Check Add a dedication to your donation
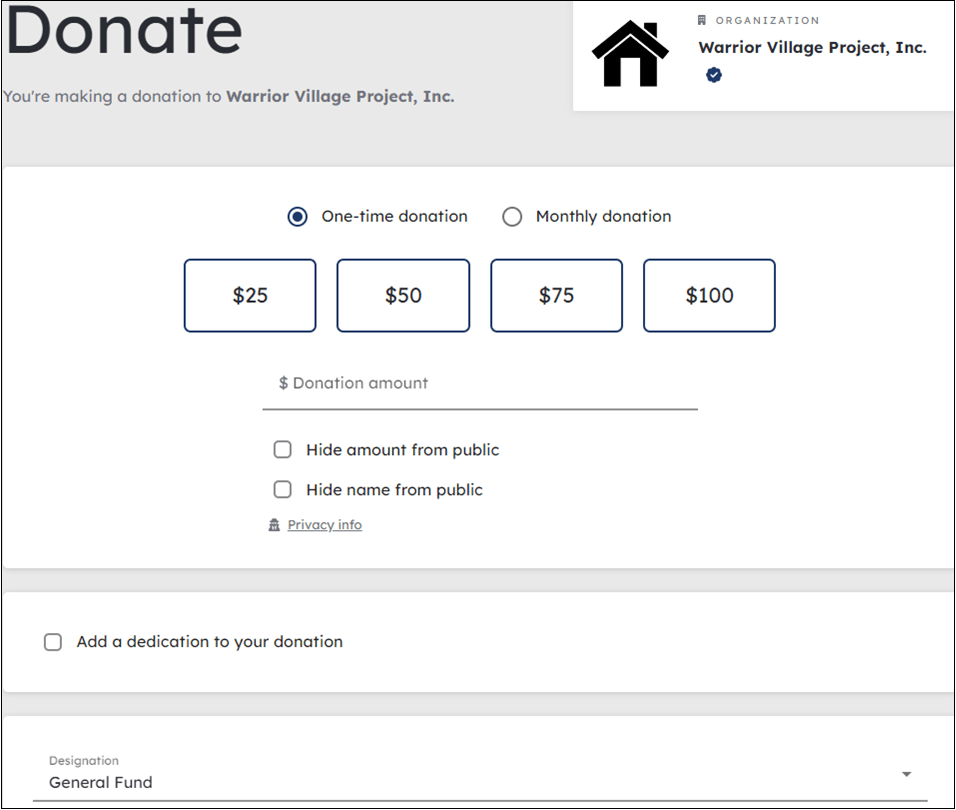The height and width of the screenshot is (810, 956). coord(53,642)
